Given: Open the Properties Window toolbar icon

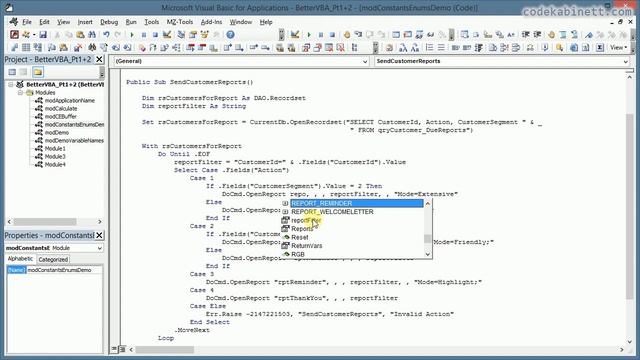Looking at the screenshot, I should (192, 35).
